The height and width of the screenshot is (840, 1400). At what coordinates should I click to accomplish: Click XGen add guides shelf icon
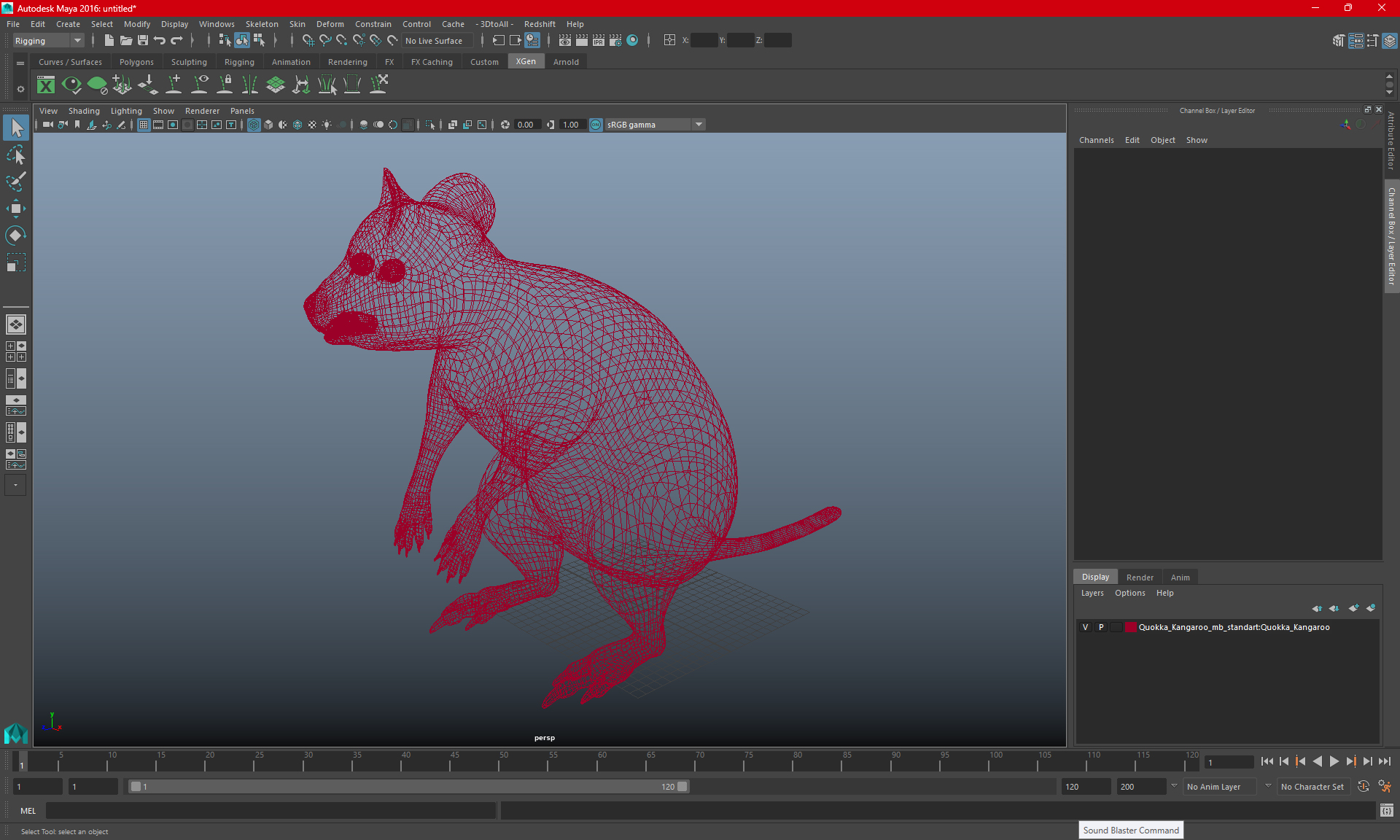pos(174,85)
